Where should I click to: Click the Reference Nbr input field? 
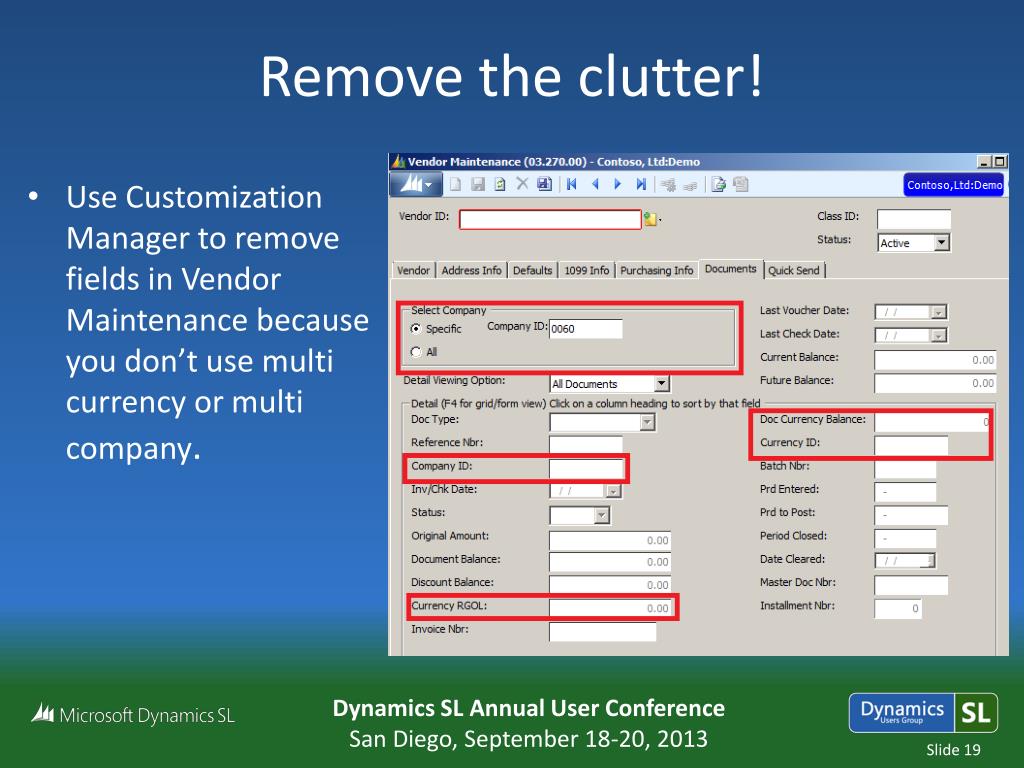click(586, 445)
